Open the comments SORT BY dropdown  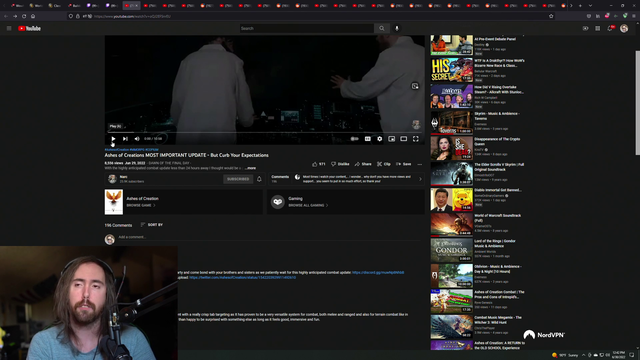click(x=151, y=225)
